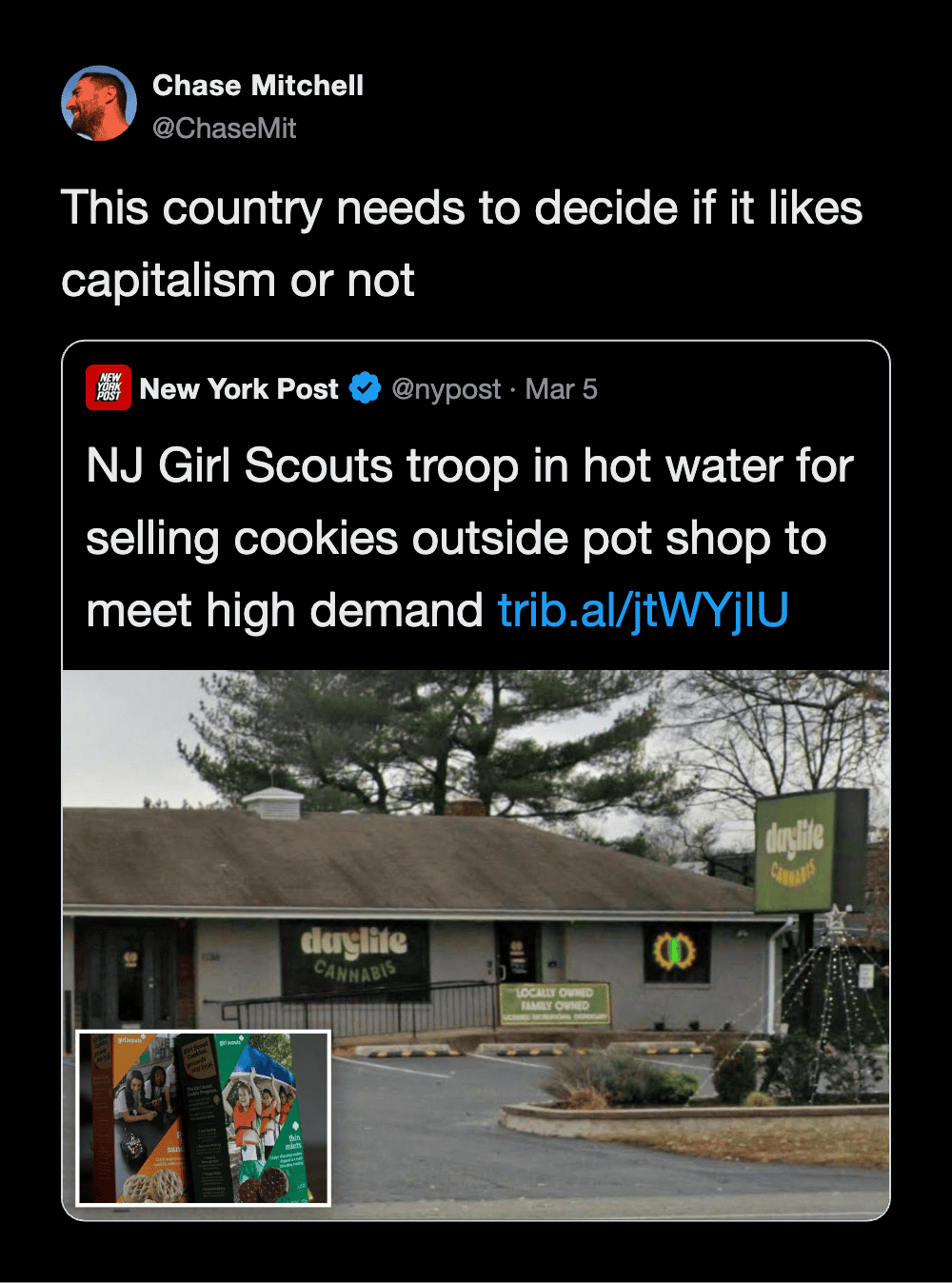This screenshot has height=1283, width=952.
Task: Click the New York Post logo icon
Action: 109,388
